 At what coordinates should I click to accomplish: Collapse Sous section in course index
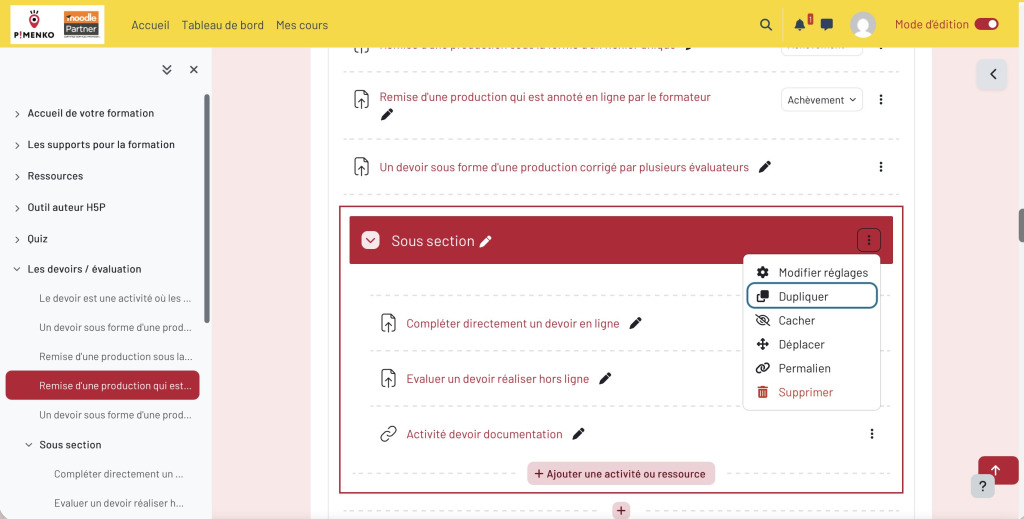coord(29,445)
